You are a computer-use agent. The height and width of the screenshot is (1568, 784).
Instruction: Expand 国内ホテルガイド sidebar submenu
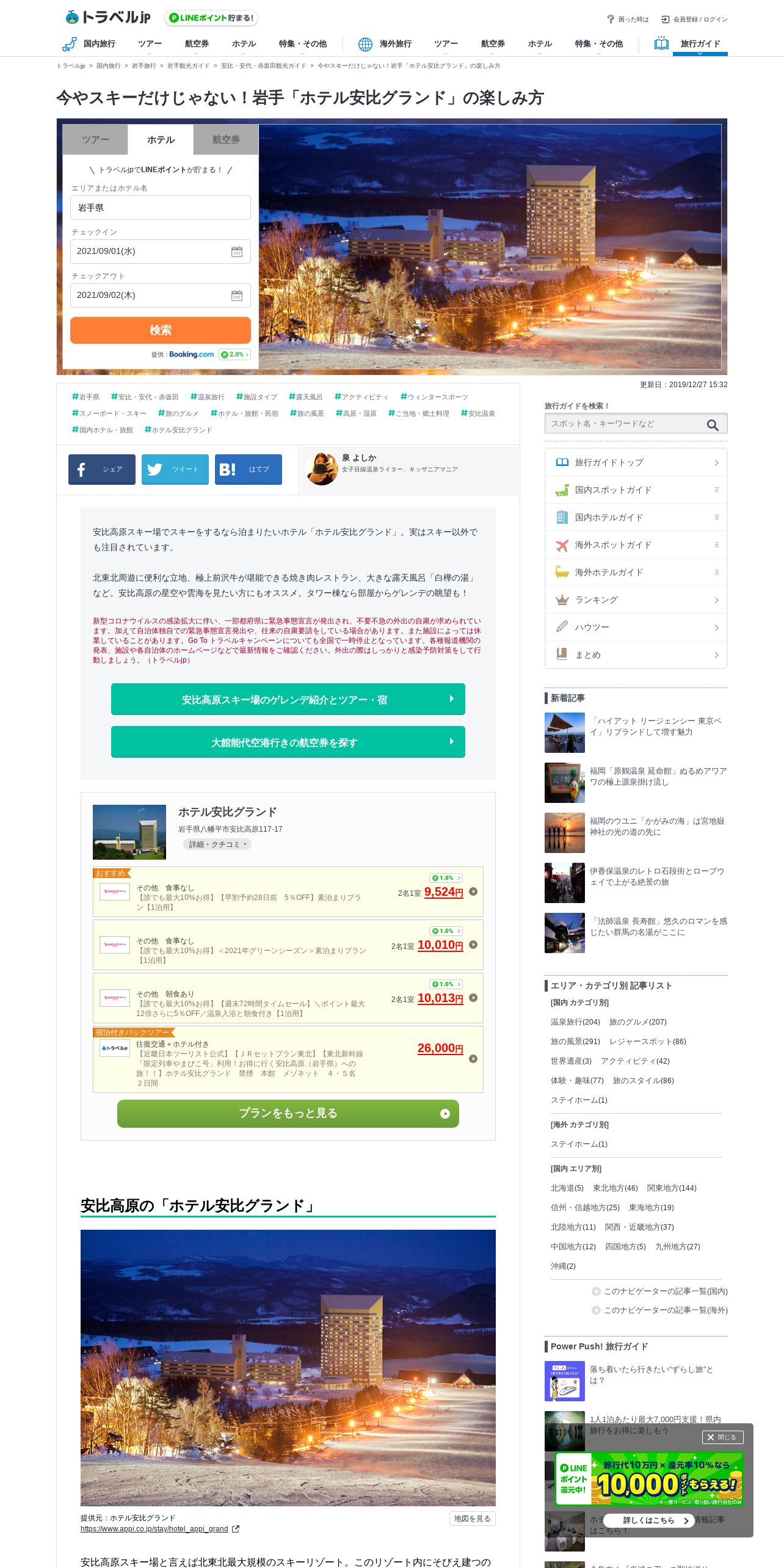pyautogui.click(x=717, y=517)
